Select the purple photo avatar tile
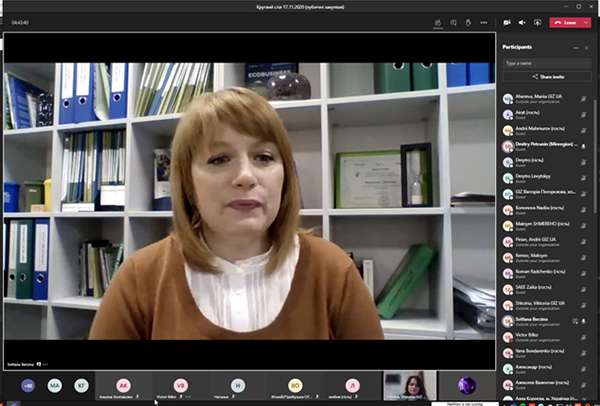 coord(467,385)
